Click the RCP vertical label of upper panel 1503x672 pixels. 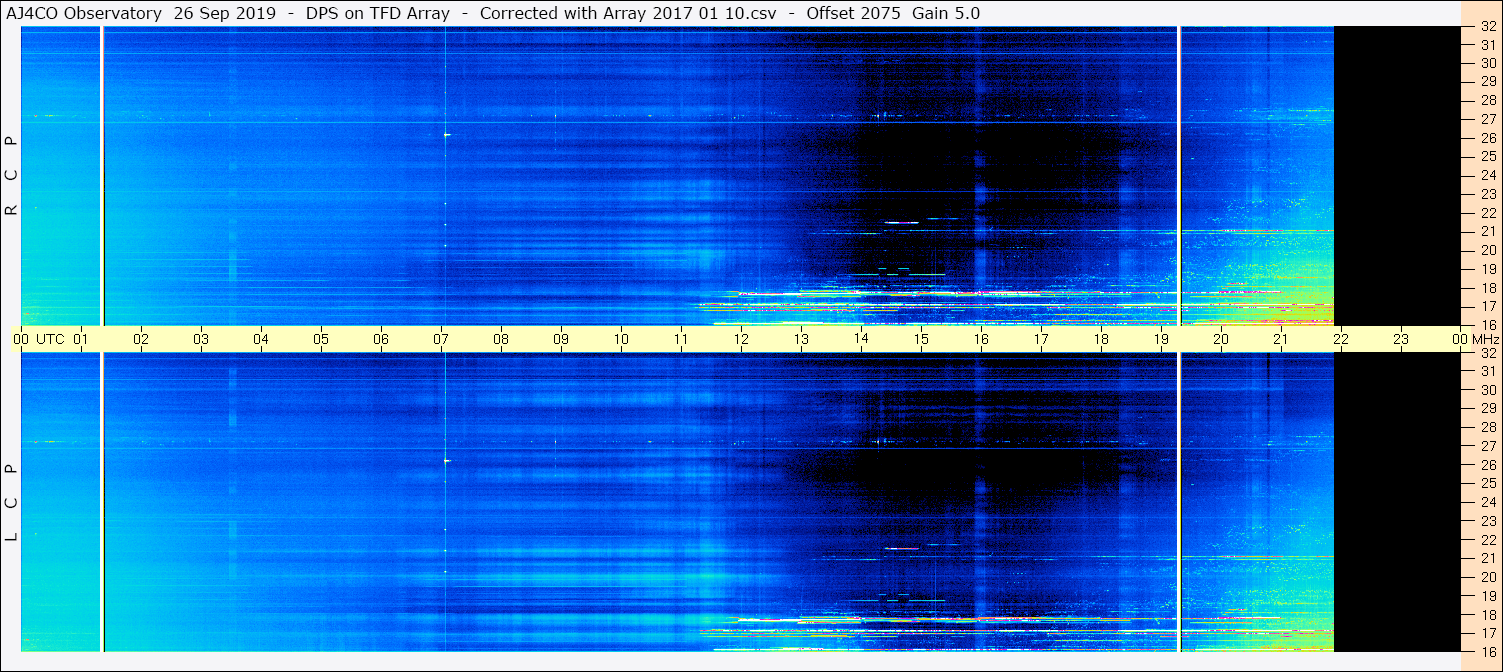pyautogui.click(x=11, y=175)
